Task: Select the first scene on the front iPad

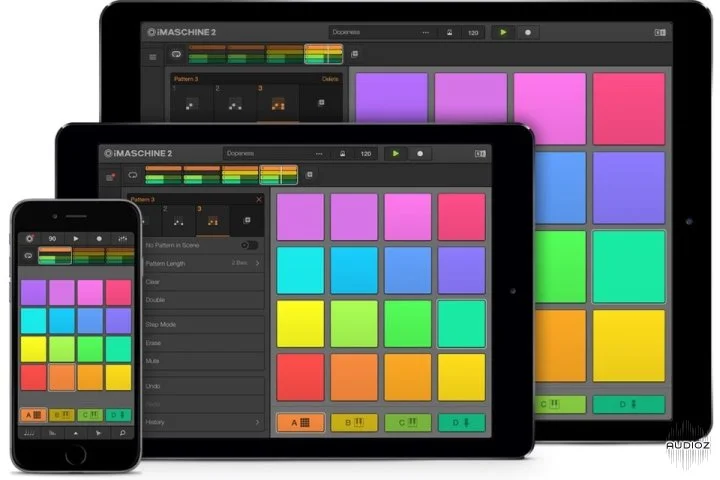Action: pyautogui.click(x=163, y=175)
